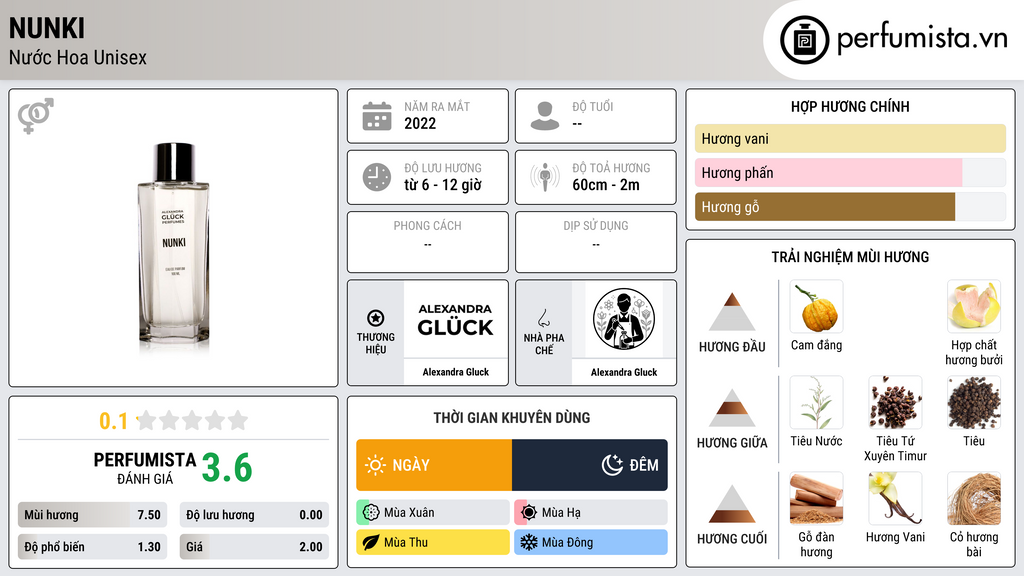Click the Thời gian khuyên dùng heading

(x=512, y=417)
